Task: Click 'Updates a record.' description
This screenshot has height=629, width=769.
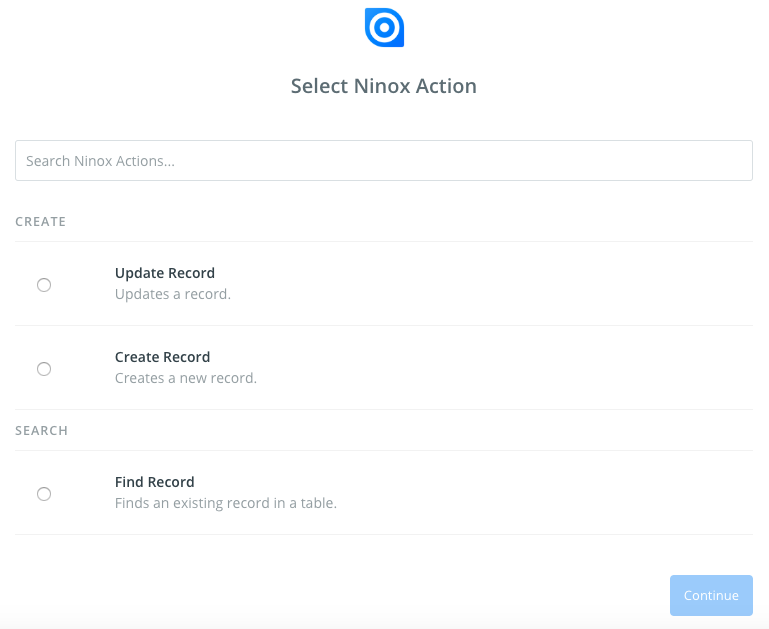Action: [x=173, y=294]
